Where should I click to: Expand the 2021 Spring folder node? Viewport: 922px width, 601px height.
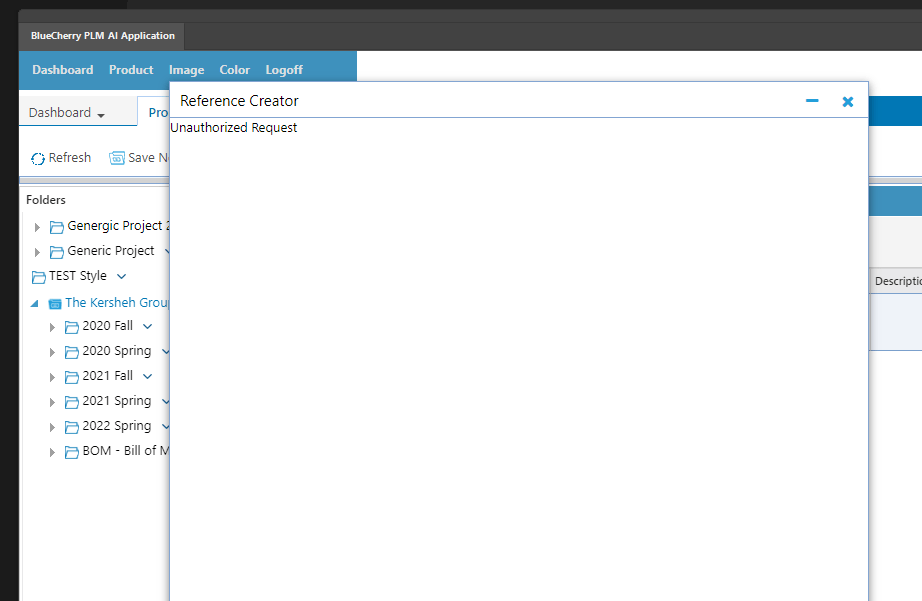point(52,400)
